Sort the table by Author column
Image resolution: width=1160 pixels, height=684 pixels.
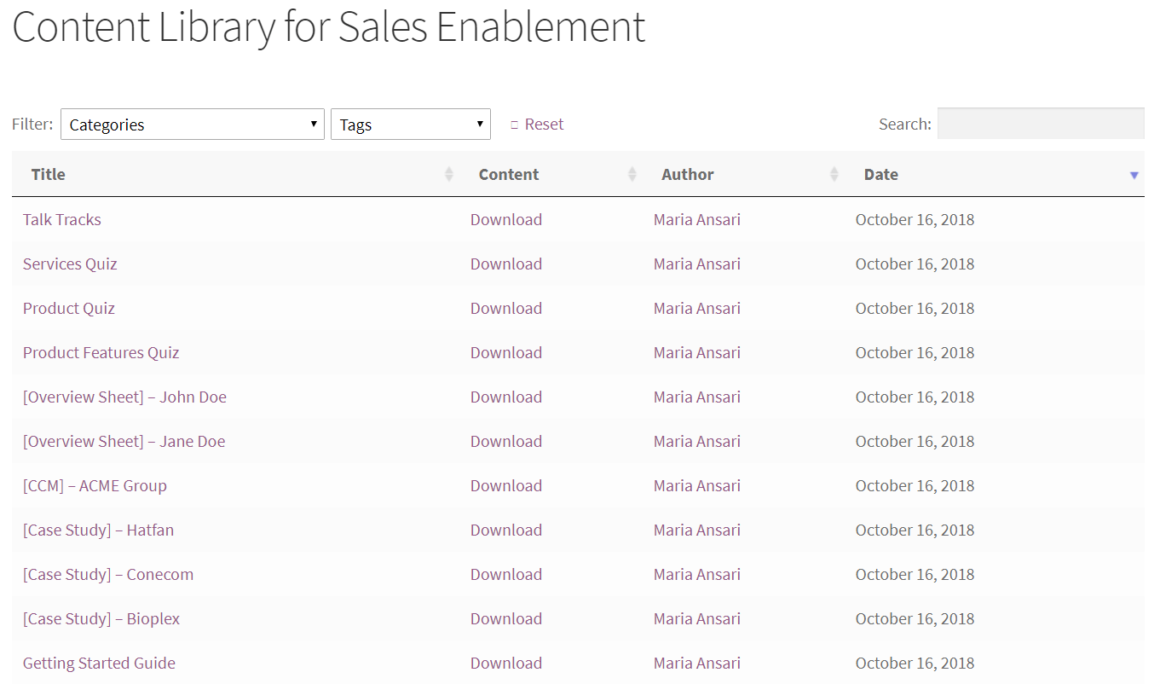688,174
